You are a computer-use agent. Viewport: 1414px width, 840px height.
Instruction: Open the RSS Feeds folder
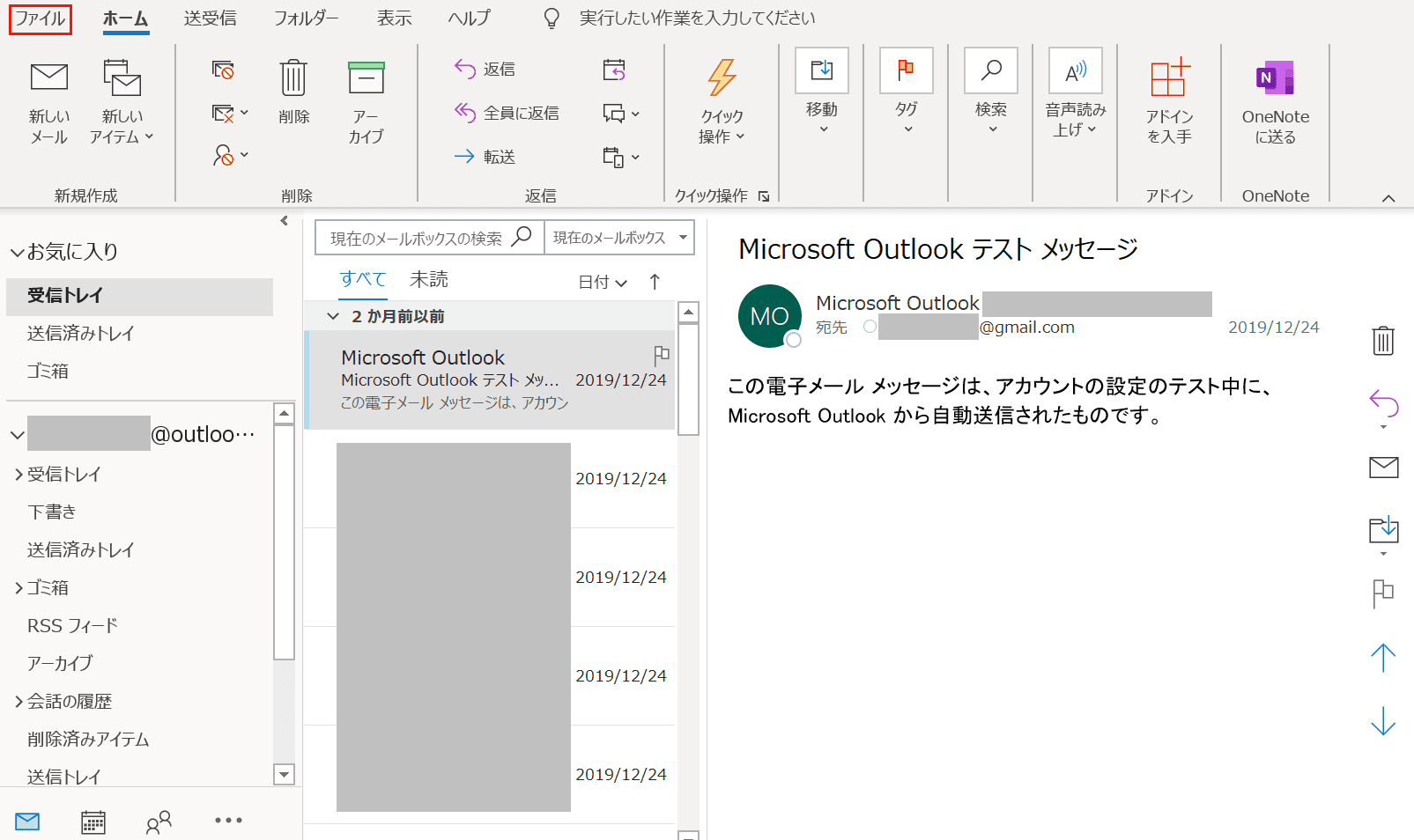click(72, 626)
